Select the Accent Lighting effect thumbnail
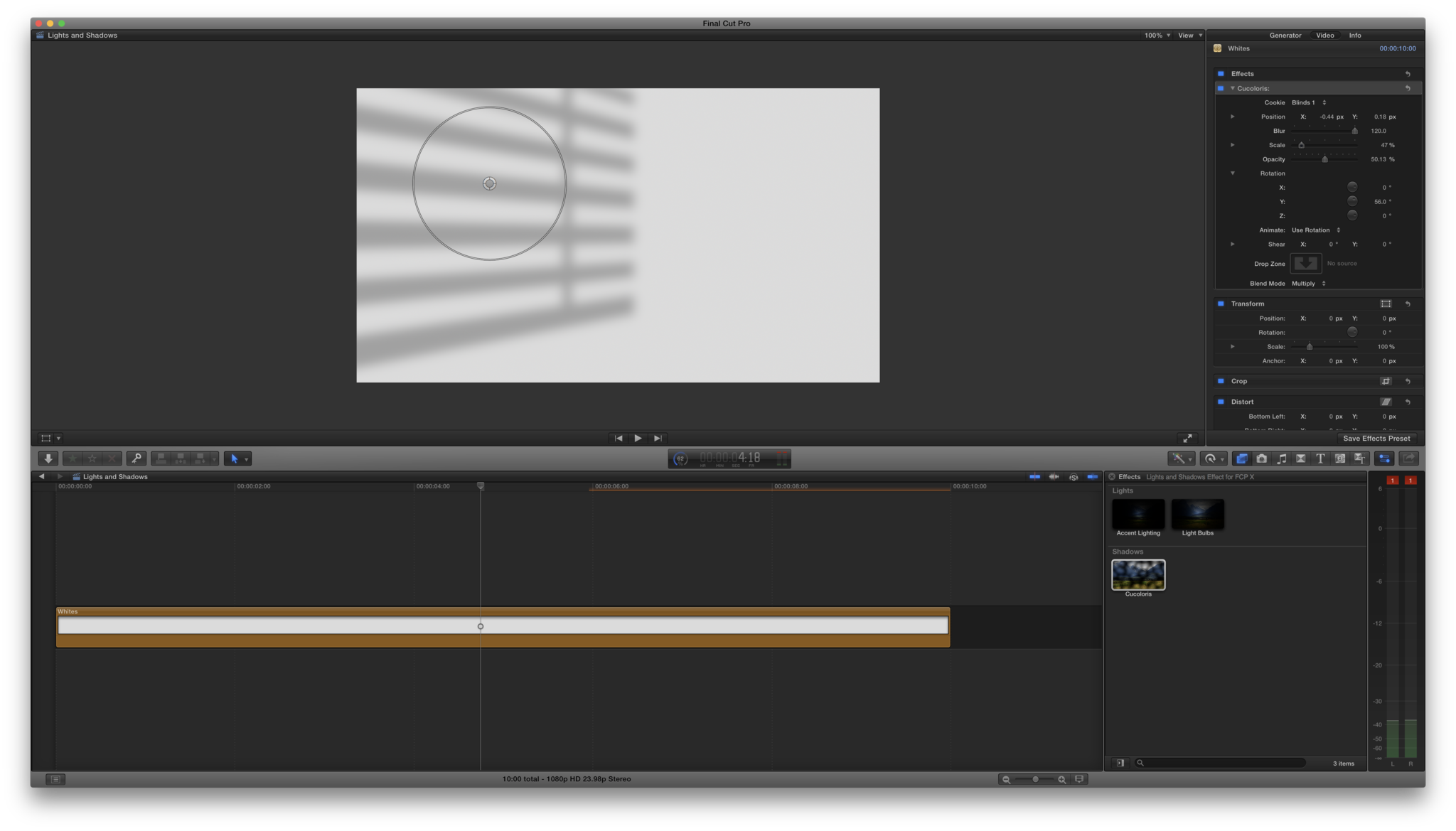The width and height of the screenshot is (1456, 831). pyautogui.click(x=1138, y=515)
